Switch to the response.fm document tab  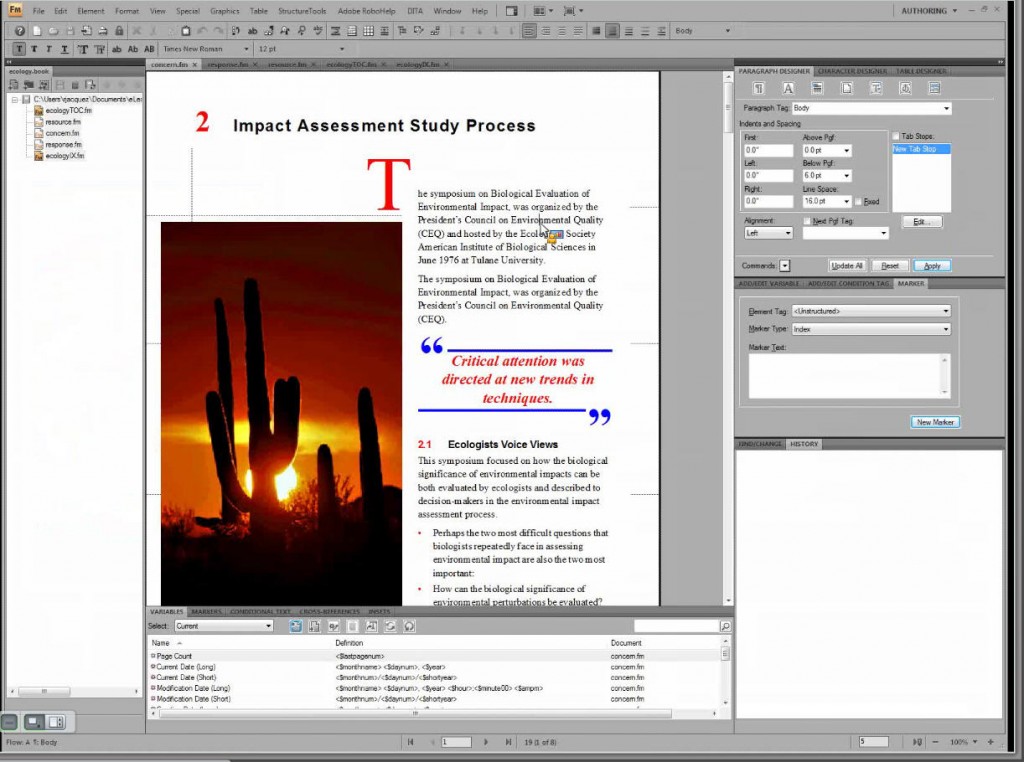click(227, 65)
